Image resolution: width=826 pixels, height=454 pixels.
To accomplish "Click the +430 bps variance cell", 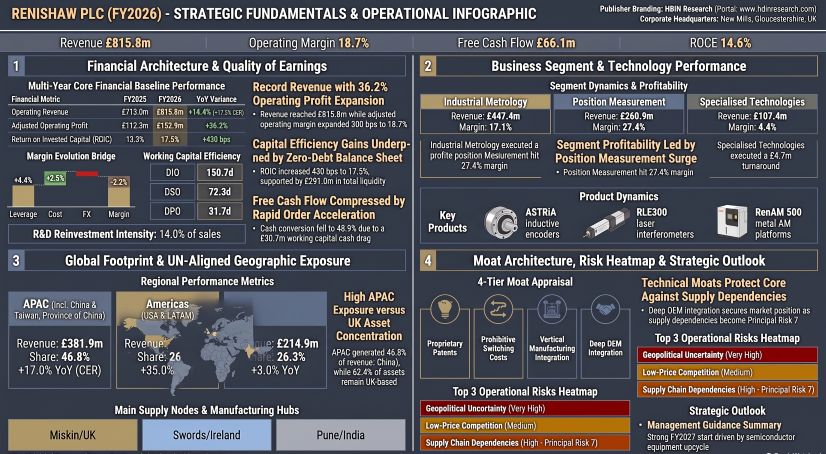I will pos(217,140).
